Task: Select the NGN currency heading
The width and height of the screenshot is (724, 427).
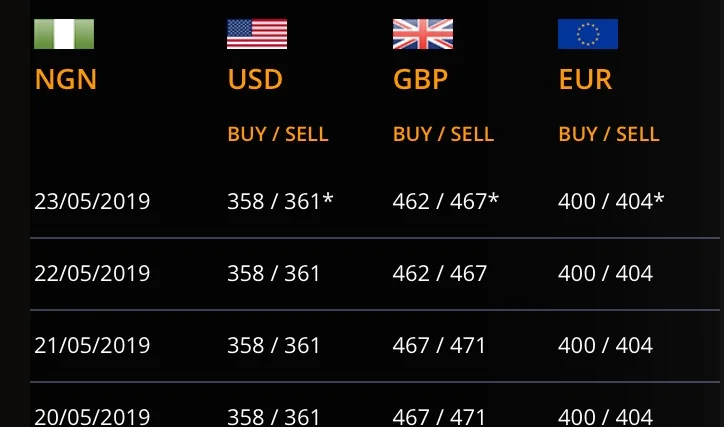Action: point(66,80)
